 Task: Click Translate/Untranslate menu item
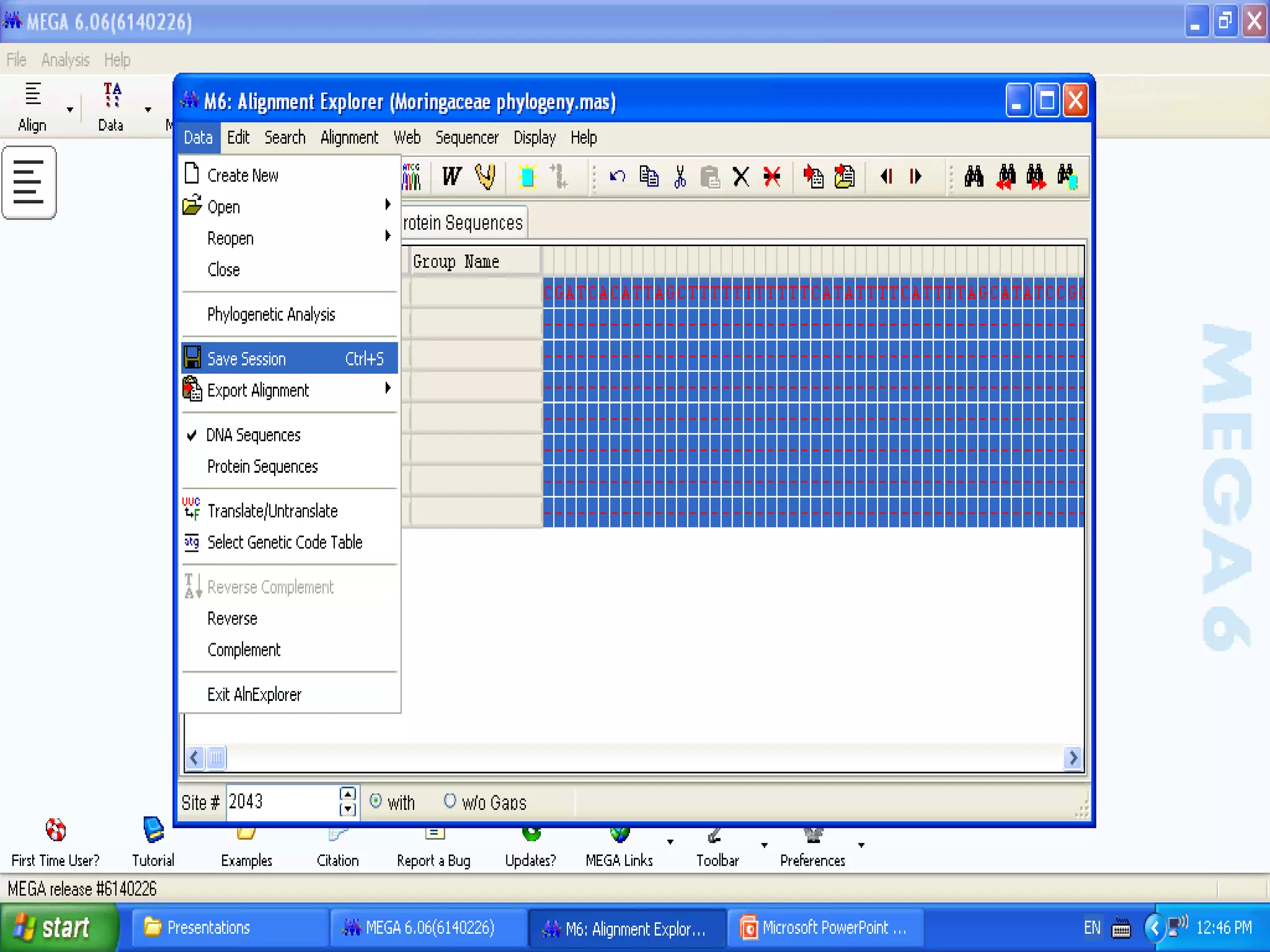pyautogui.click(x=290, y=511)
